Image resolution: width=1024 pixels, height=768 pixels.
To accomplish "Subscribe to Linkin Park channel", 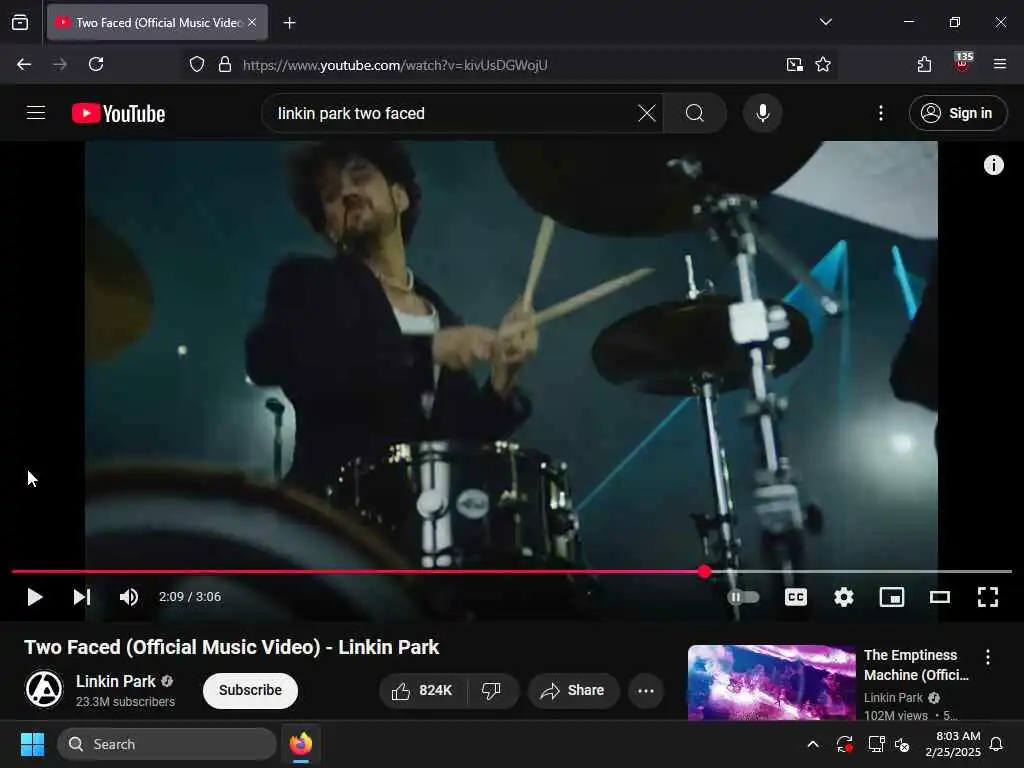I will [x=250, y=690].
